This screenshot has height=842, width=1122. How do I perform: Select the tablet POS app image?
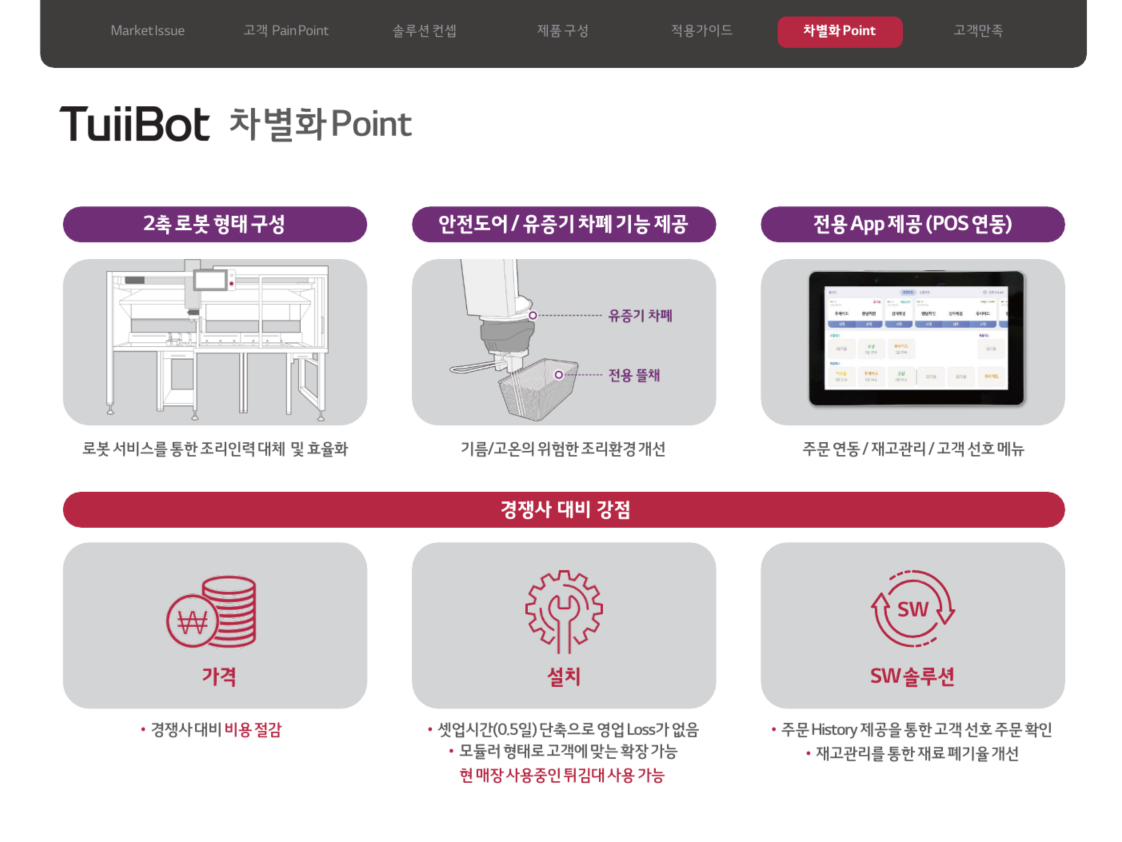click(x=915, y=338)
